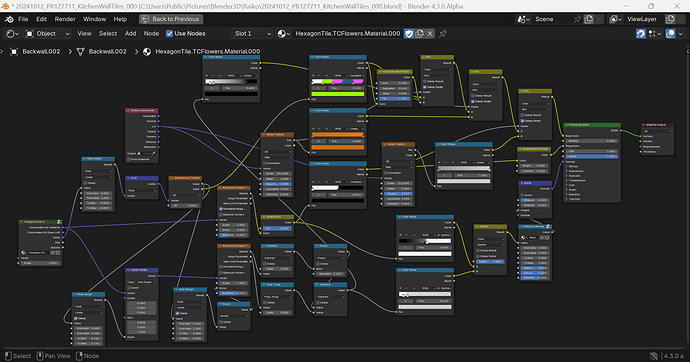Image resolution: width=690 pixels, height=362 pixels.
Task: Open the browse material sphere icon
Action: pos(284,33)
